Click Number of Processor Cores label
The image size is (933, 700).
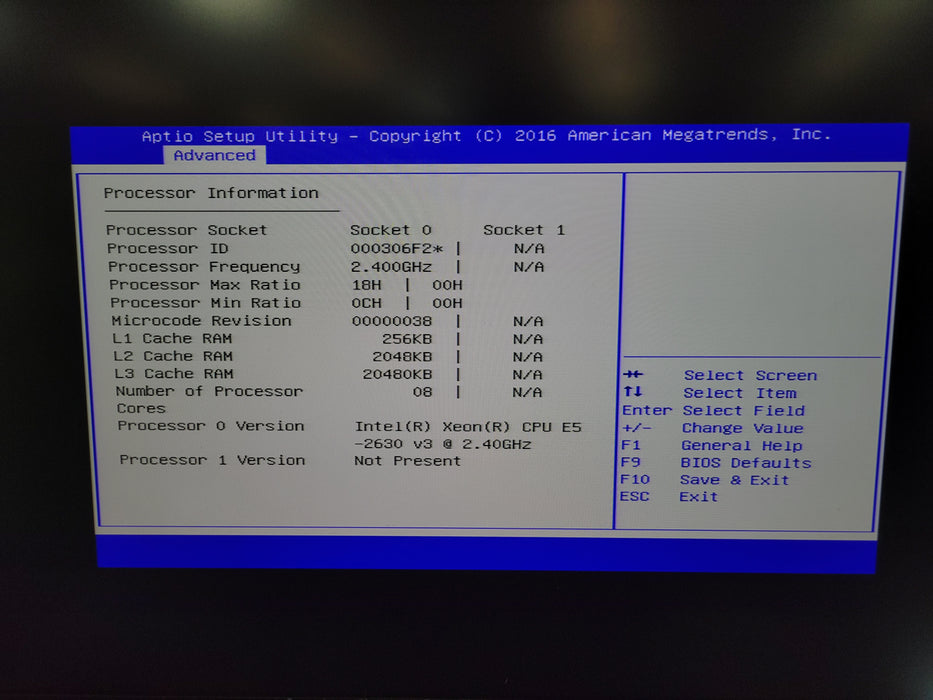(x=209, y=399)
